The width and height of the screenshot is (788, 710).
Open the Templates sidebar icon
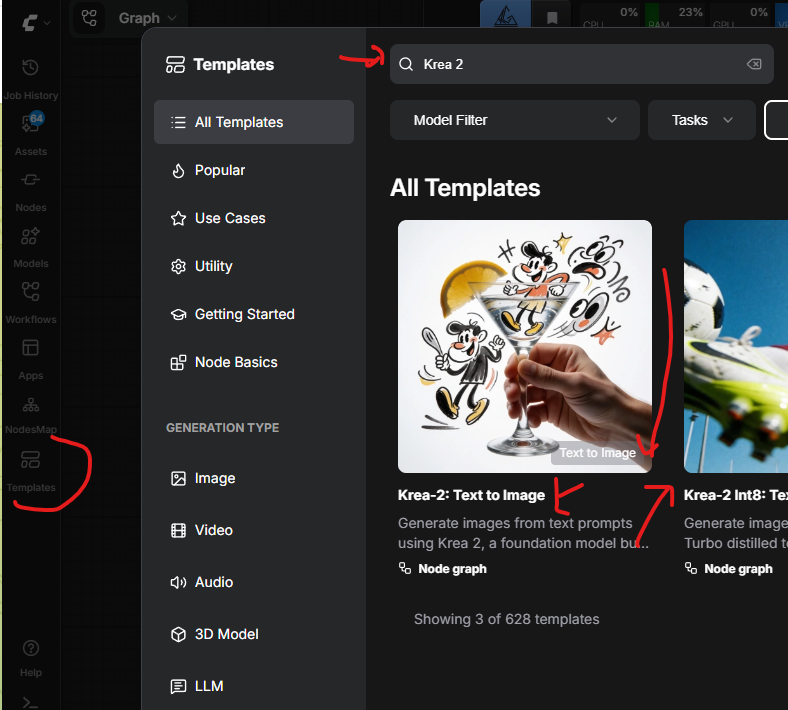point(31,460)
